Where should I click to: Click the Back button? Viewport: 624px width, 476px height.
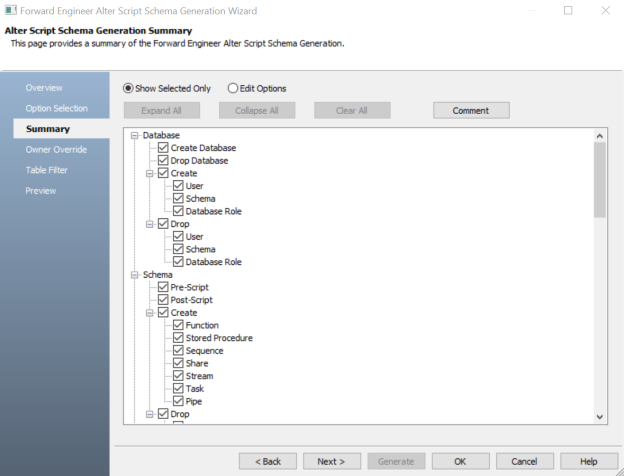tap(268, 461)
